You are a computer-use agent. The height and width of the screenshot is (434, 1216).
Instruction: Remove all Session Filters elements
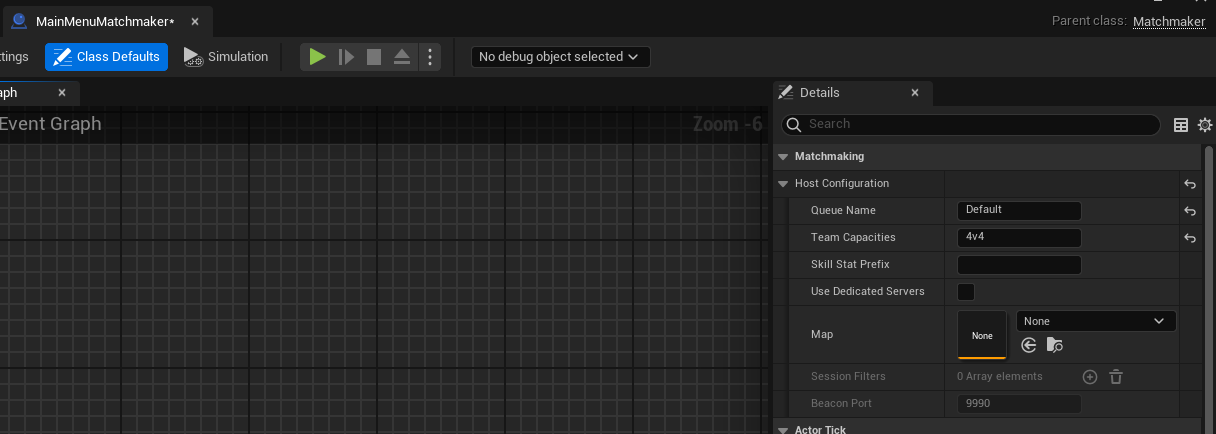pyautogui.click(x=1116, y=377)
